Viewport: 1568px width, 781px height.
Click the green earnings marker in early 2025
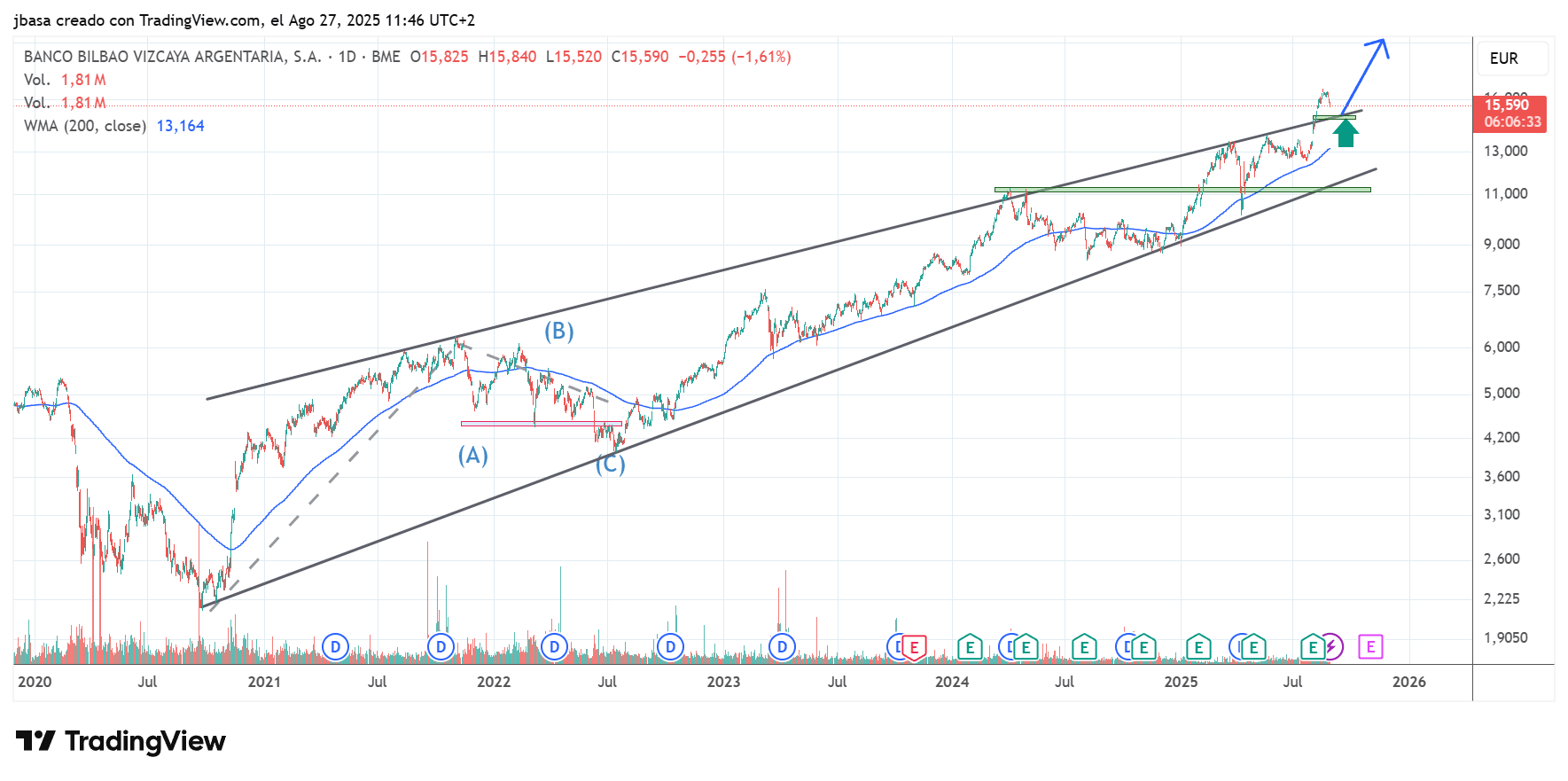[1198, 648]
